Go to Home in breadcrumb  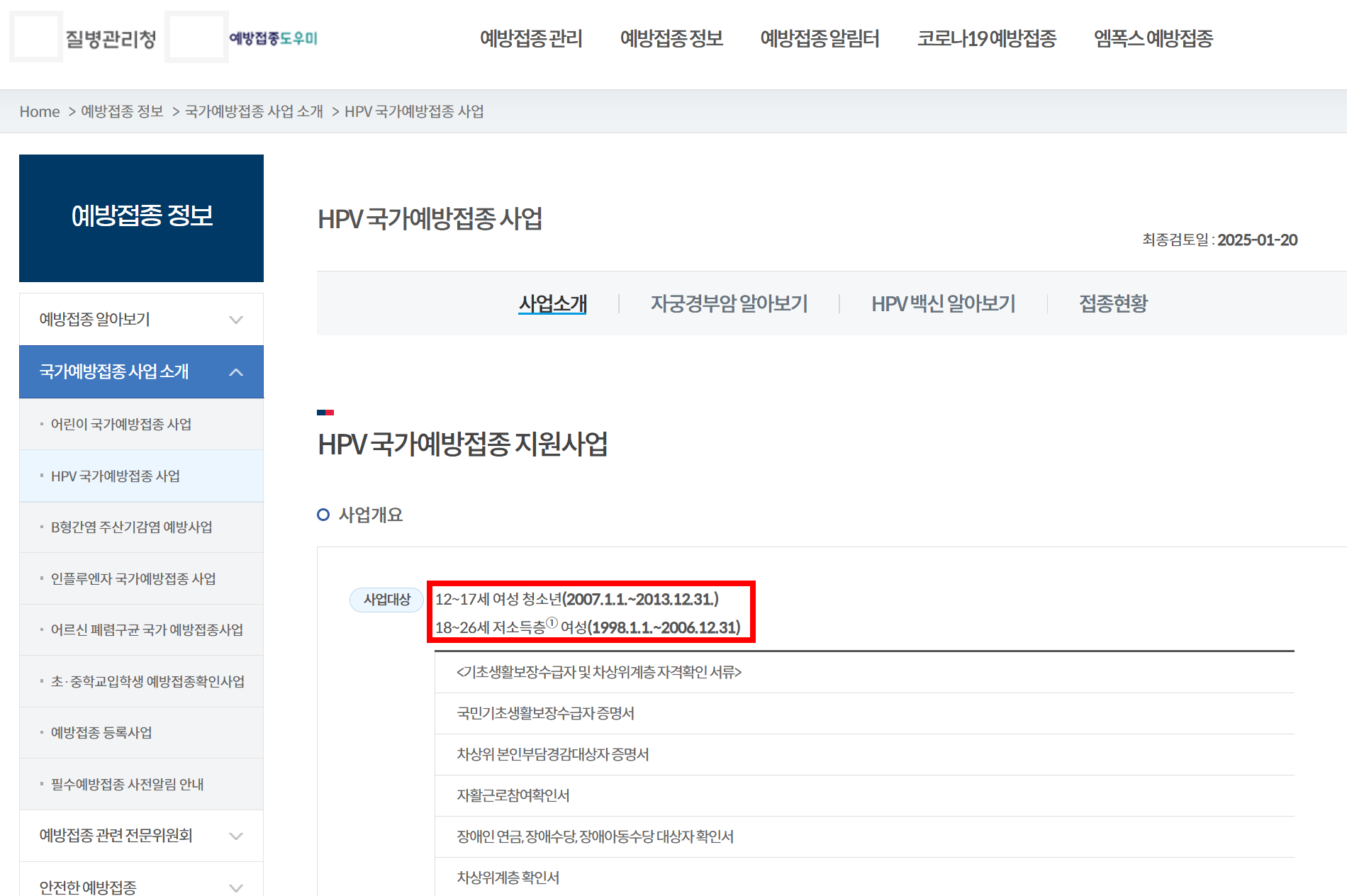40,111
